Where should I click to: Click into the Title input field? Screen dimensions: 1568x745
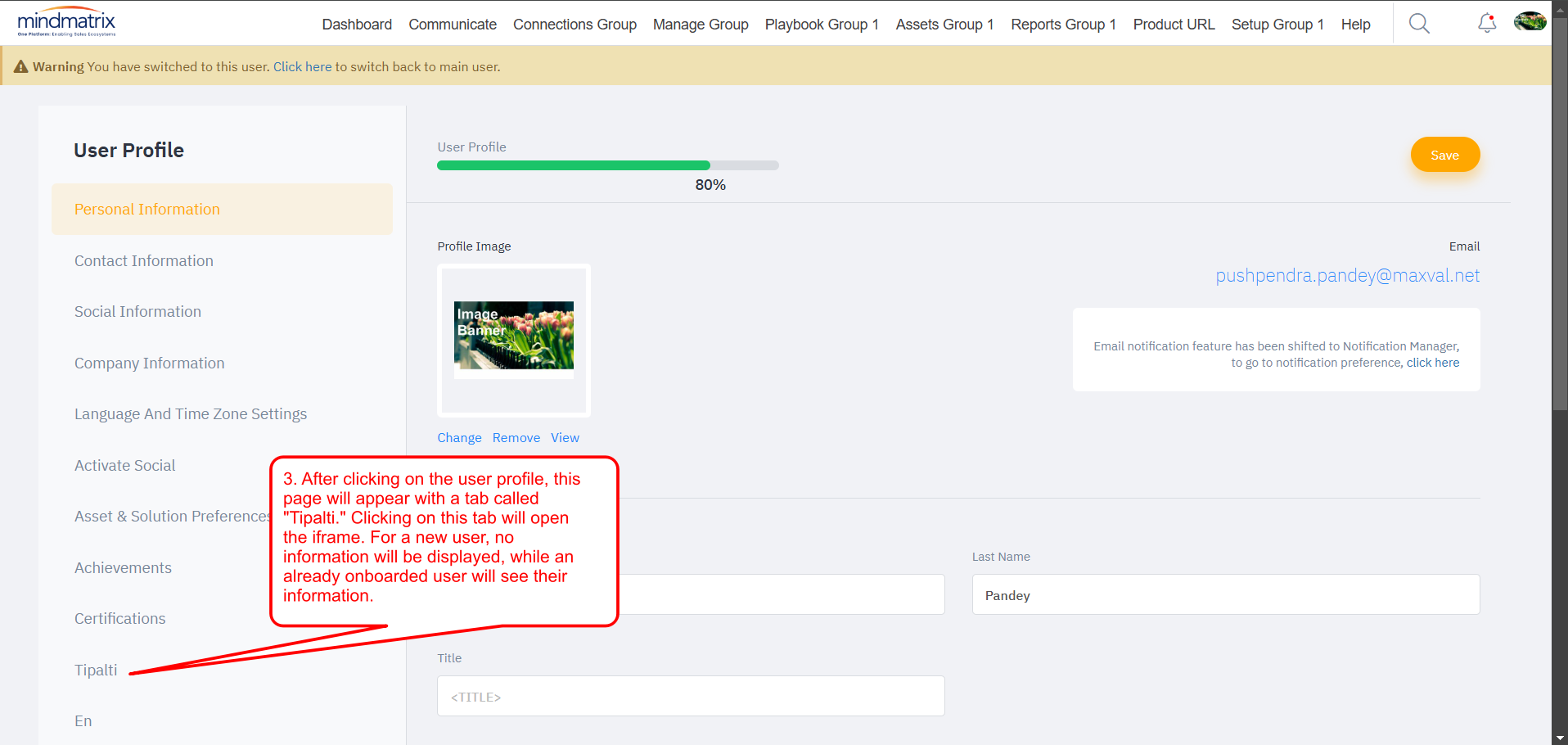tap(690, 696)
